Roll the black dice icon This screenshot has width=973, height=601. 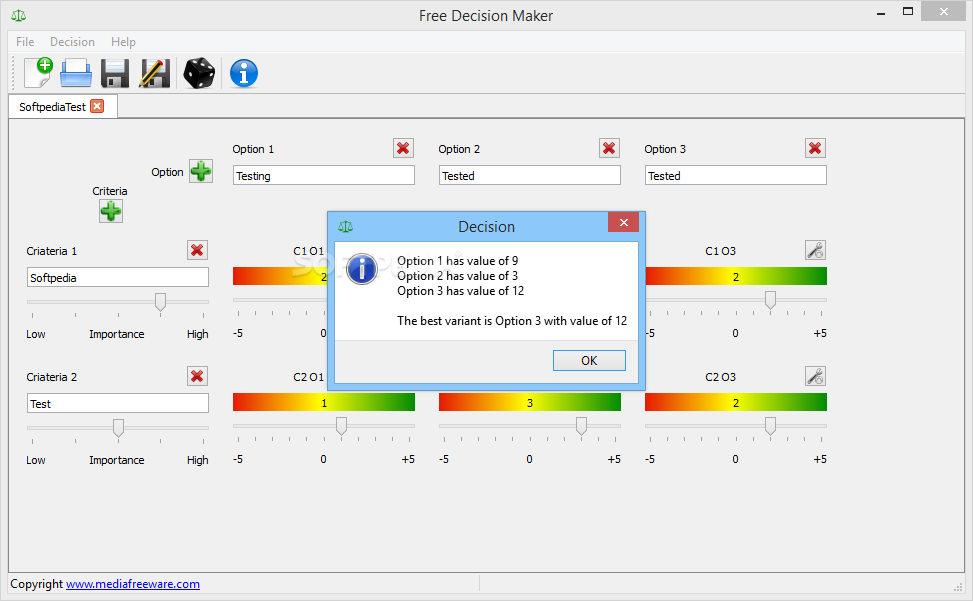click(x=199, y=73)
